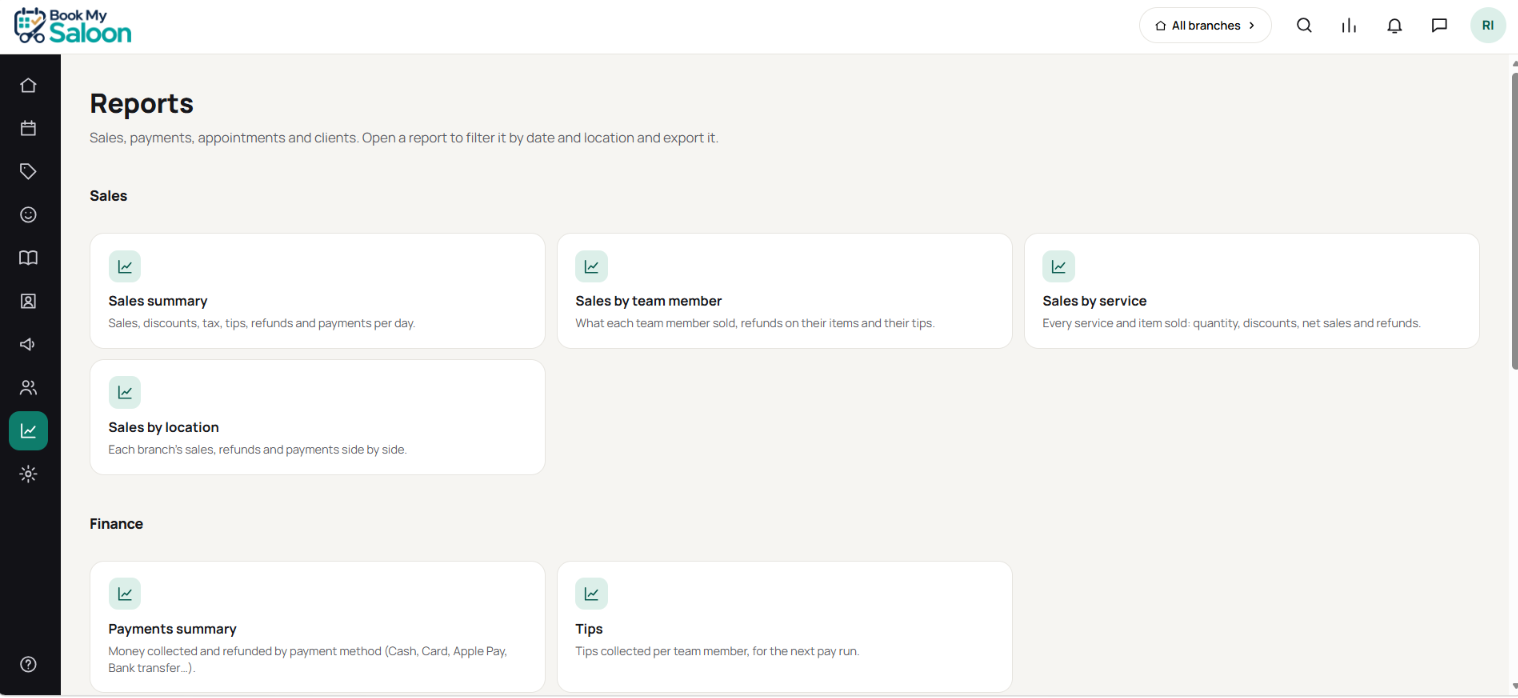Viewport: 1518px width, 698px height.
Task: Click the bar chart icon in header
Action: tap(1349, 26)
